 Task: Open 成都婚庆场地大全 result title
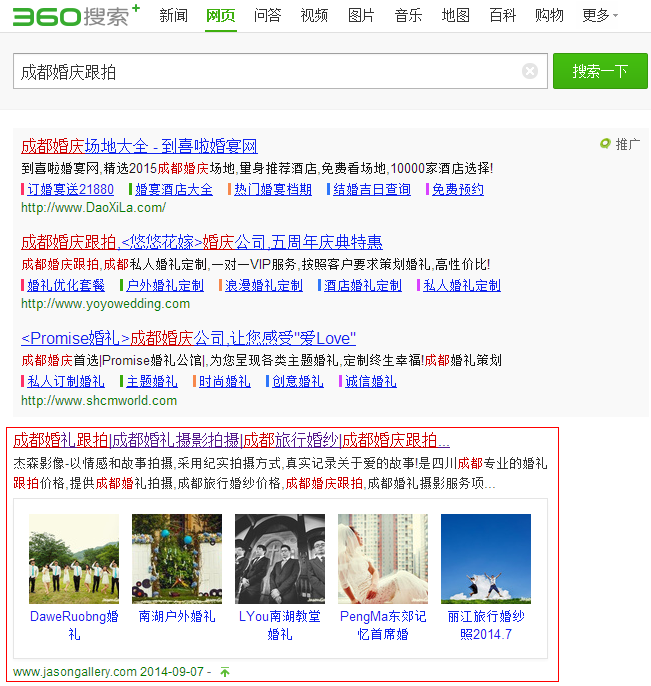[x=139, y=147]
